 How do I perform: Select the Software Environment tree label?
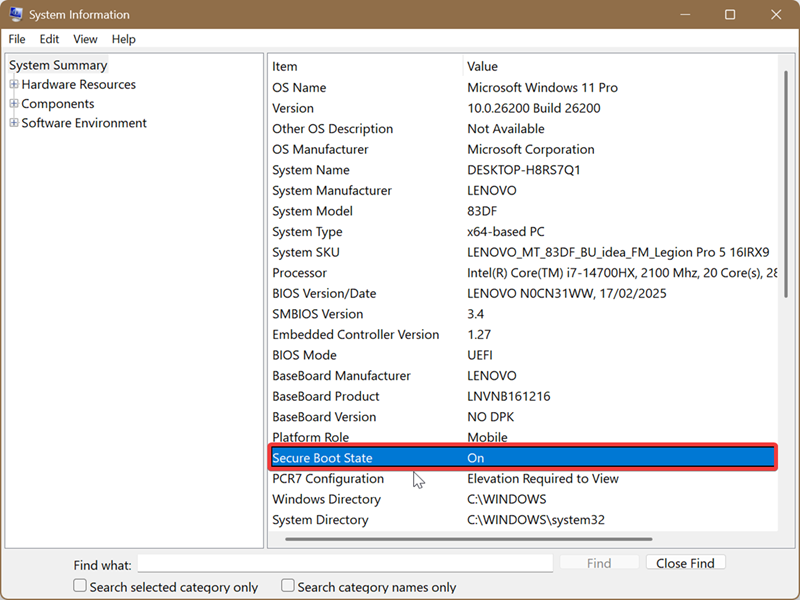[84, 123]
